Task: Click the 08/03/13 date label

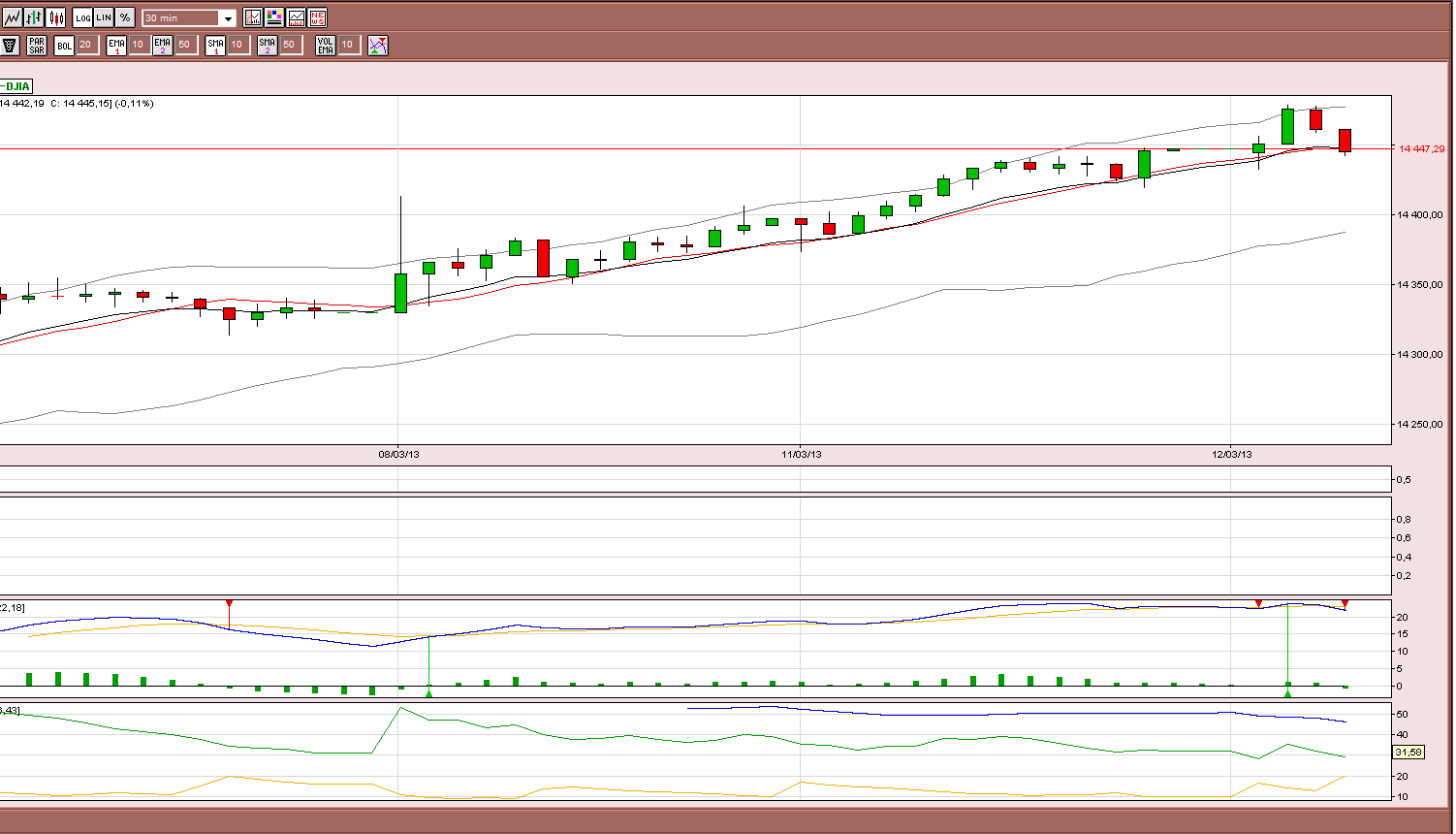Action: (x=398, y=454)
